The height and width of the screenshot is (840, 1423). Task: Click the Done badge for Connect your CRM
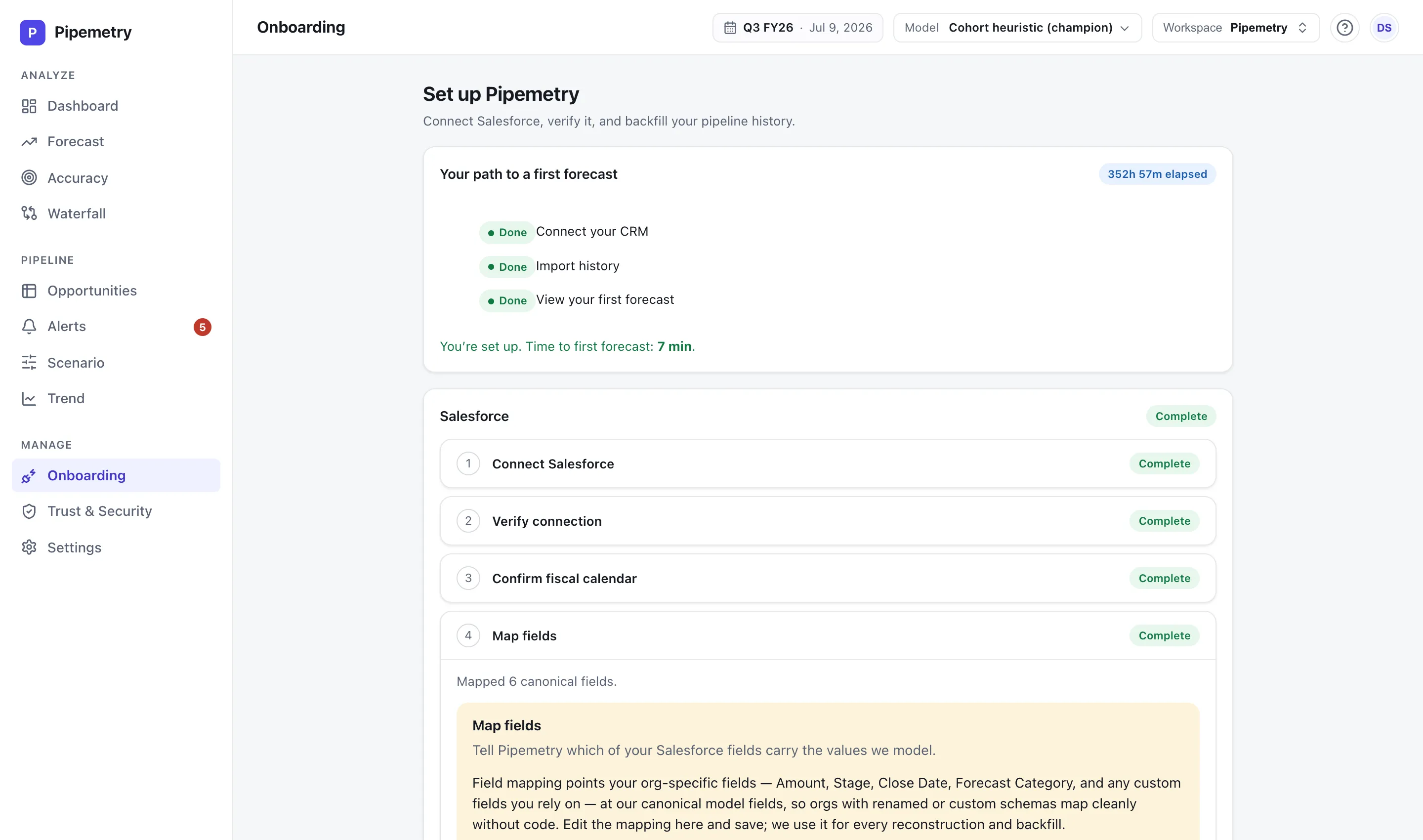(x=506, y=233)
